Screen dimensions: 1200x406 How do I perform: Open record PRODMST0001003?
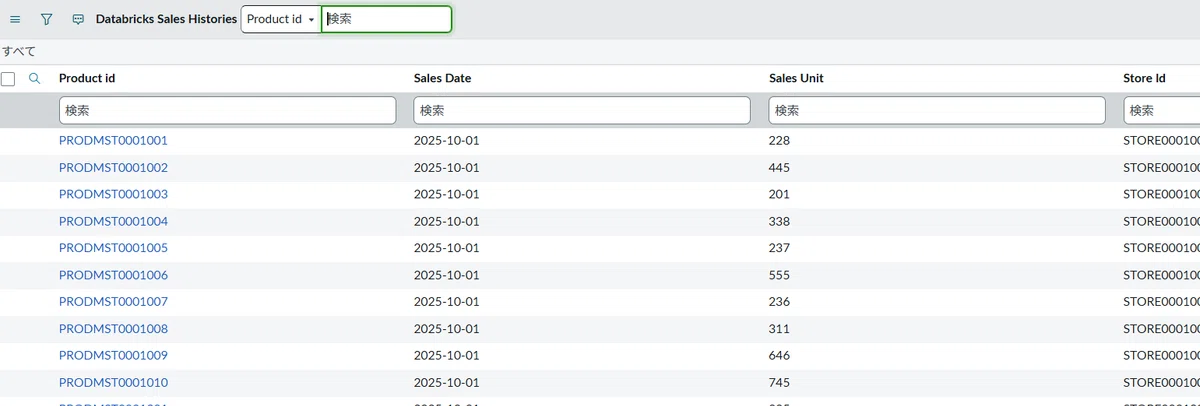pos(113,194)
